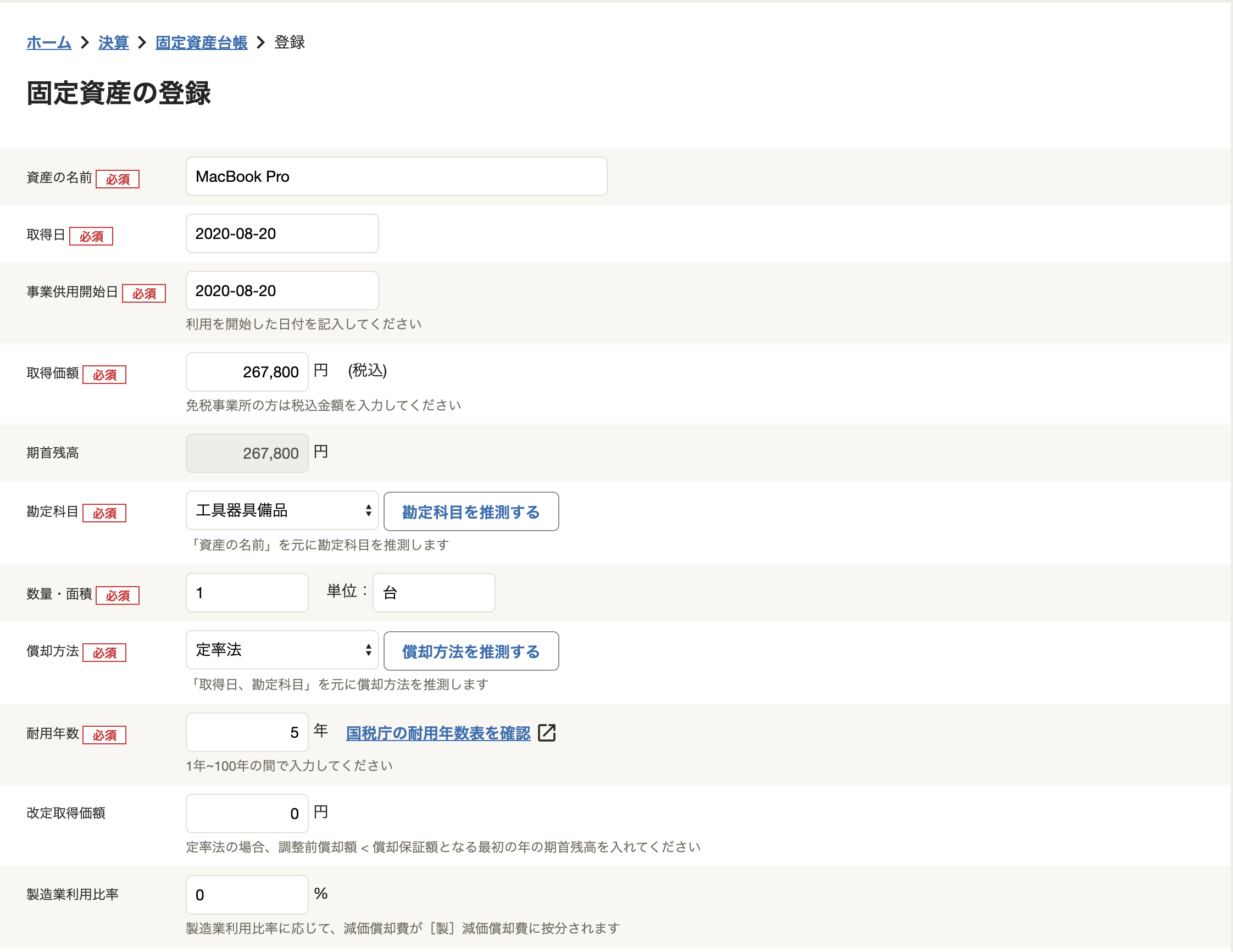
Task: Click the 「取得日、勘定科目」を元に償却方法を推測します hint
Action: pyautogui.click(x=337, y=684)
